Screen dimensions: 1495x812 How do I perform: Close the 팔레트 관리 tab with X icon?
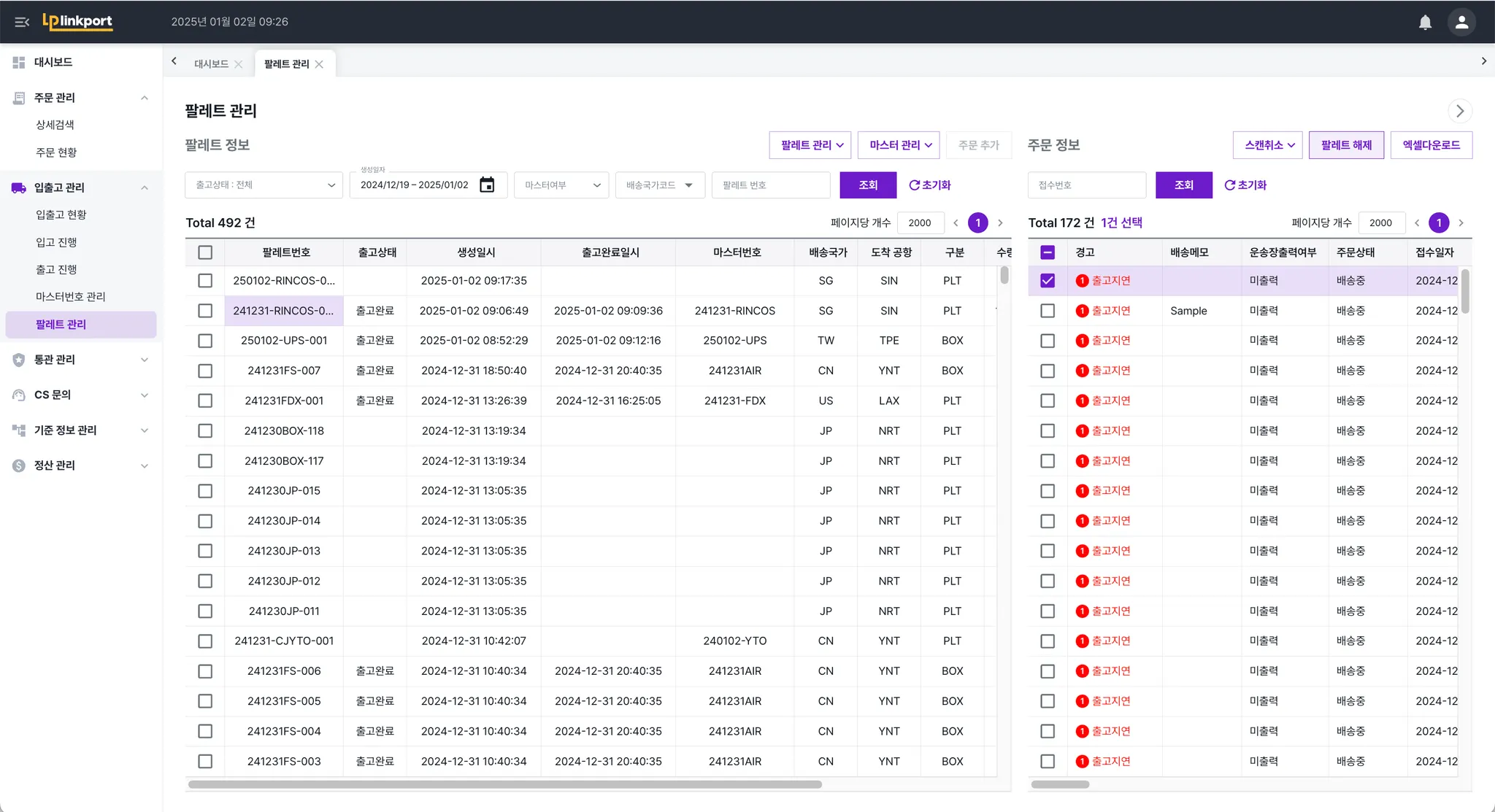[320, 64]
